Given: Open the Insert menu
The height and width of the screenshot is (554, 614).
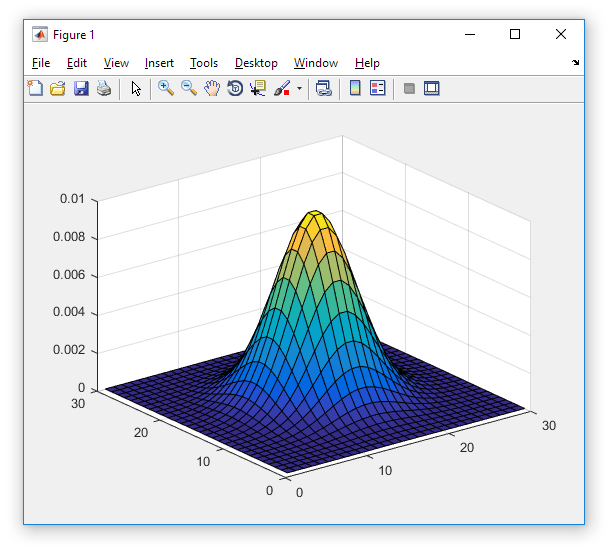Looking at the screenshot, I should (159, 63).
